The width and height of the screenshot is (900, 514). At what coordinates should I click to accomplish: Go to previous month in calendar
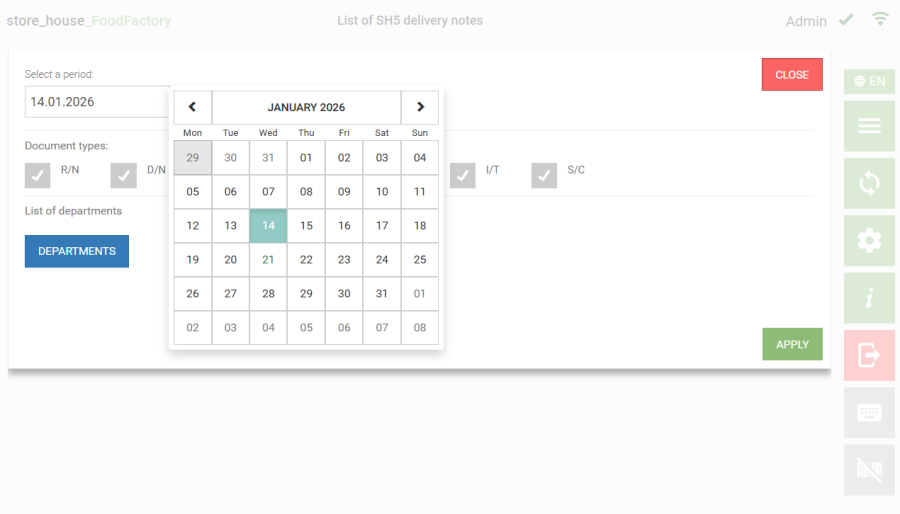193,107
